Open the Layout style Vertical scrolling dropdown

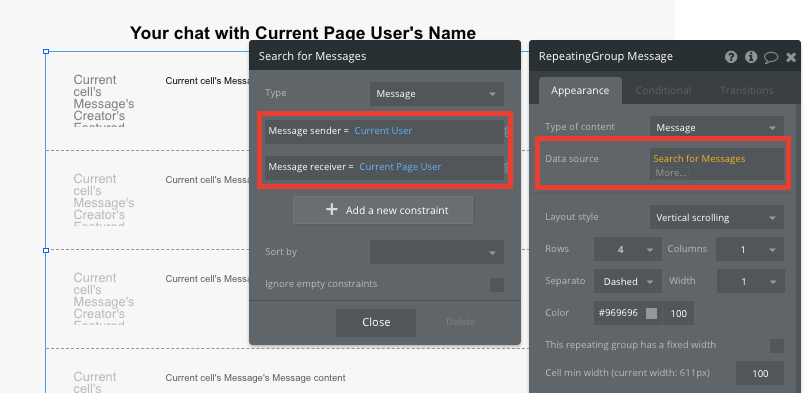coord(717,217)
